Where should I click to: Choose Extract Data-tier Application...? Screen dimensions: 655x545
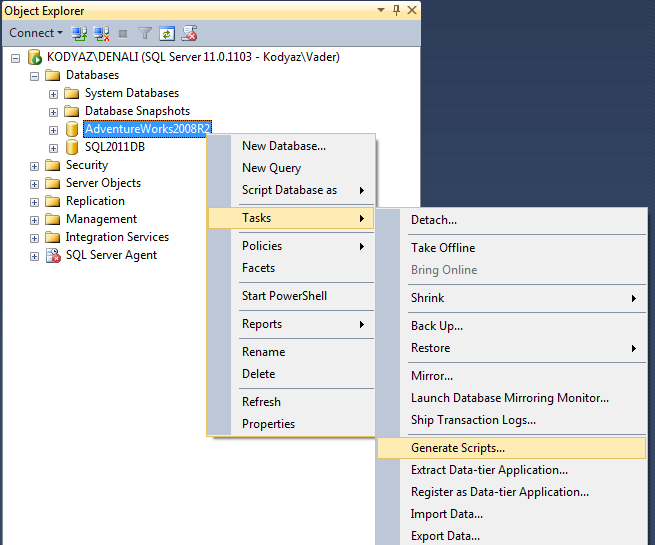click(x=511, y=470)
